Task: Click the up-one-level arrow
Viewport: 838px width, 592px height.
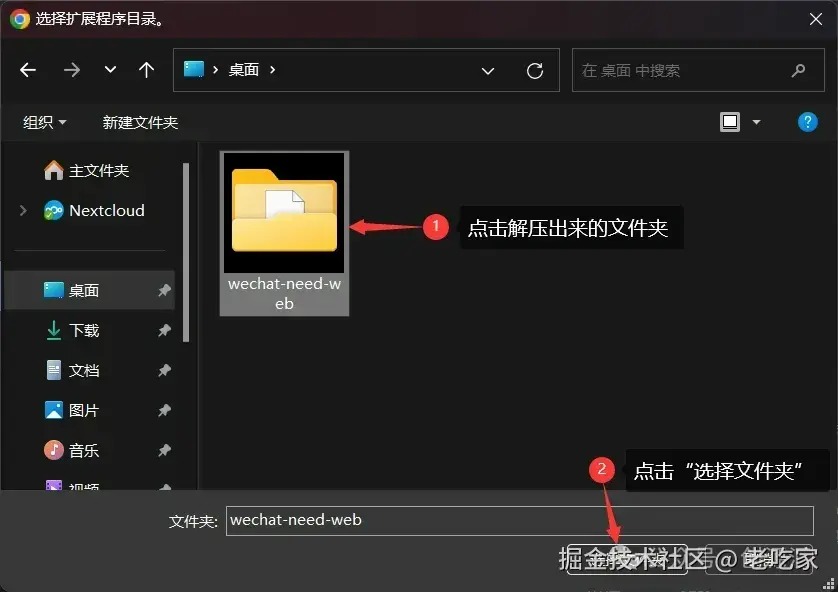Action: coord(146,70)
